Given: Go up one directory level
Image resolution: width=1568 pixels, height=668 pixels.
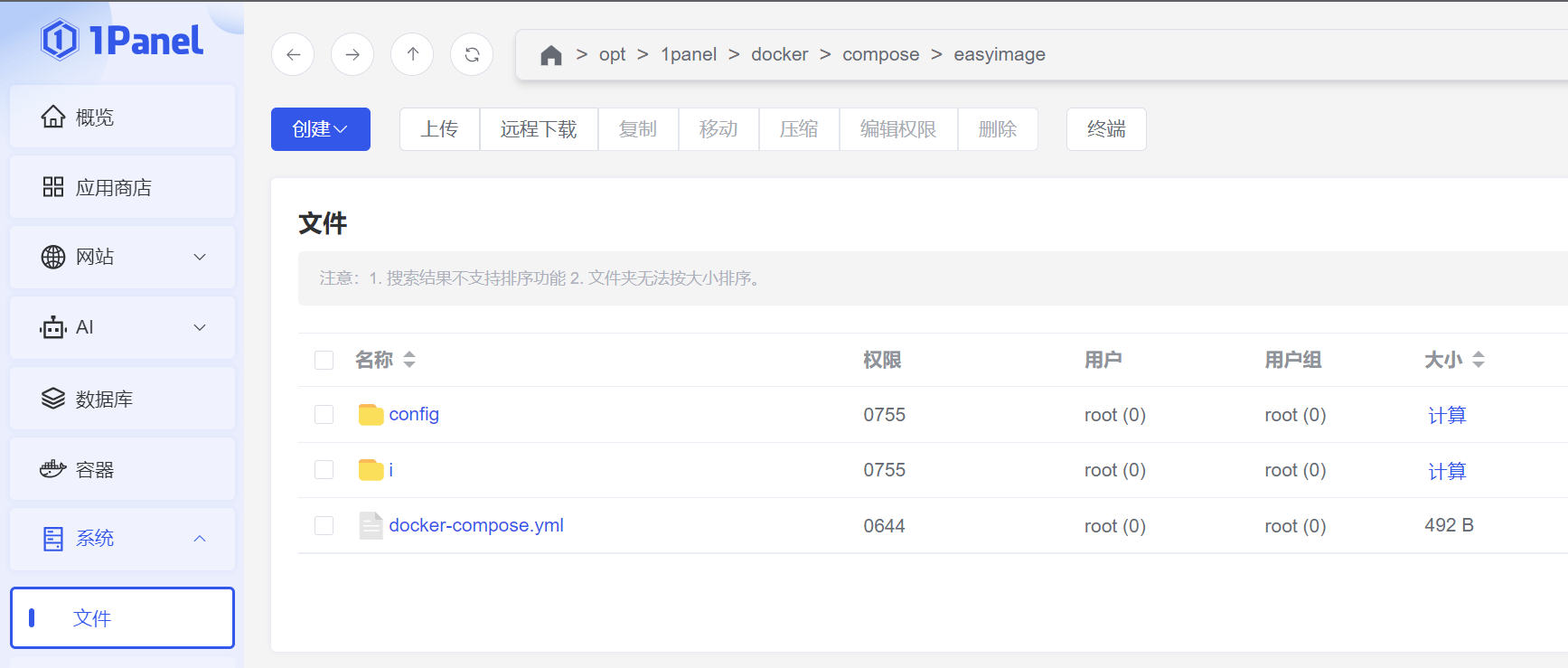Looking at the screenshot, I should (412, 54).
